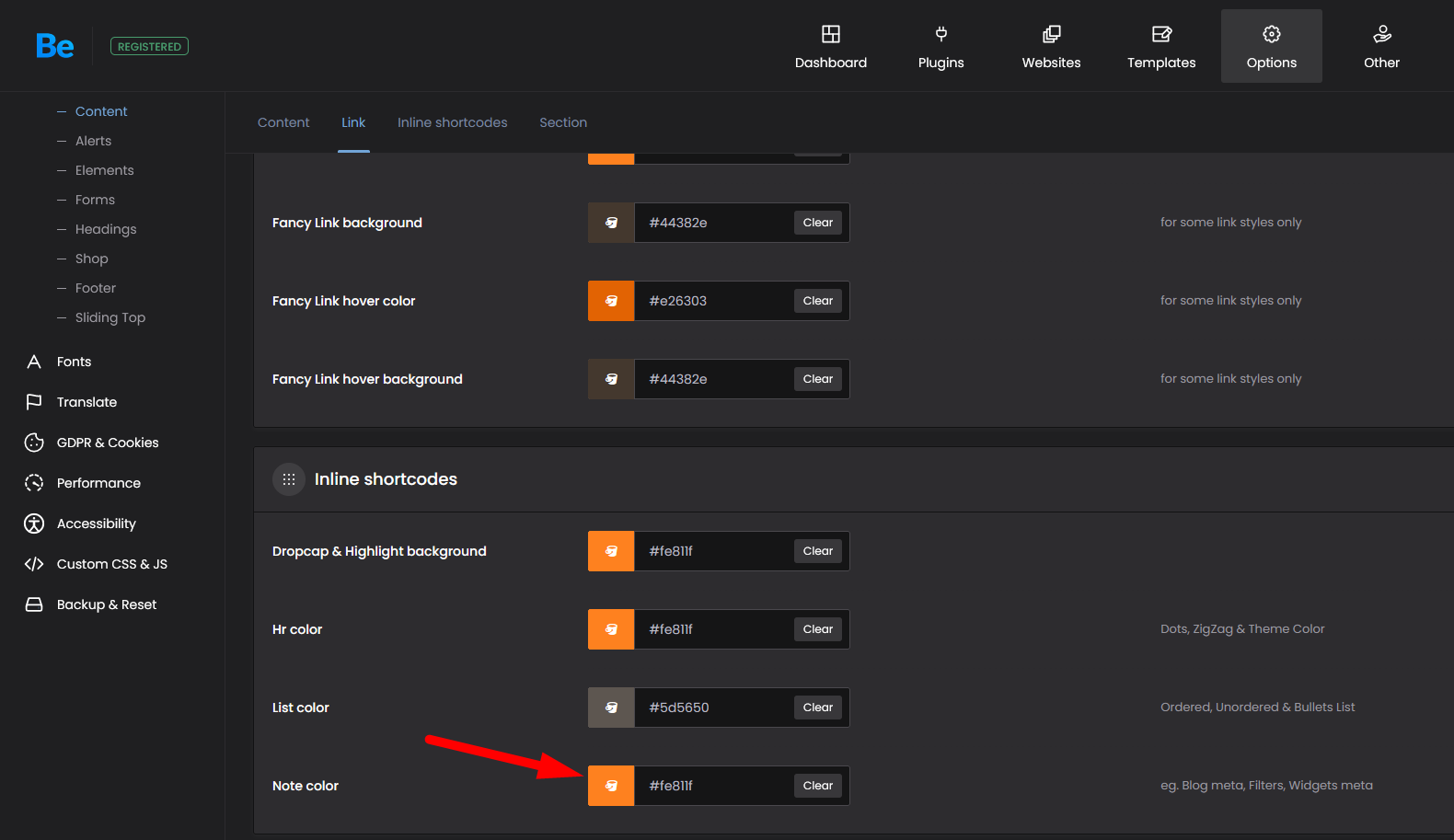Clear the Fancy Link hover background color
Viewport: 1454px width, 840px height.
pyautogui.click(x=818, y=379)
